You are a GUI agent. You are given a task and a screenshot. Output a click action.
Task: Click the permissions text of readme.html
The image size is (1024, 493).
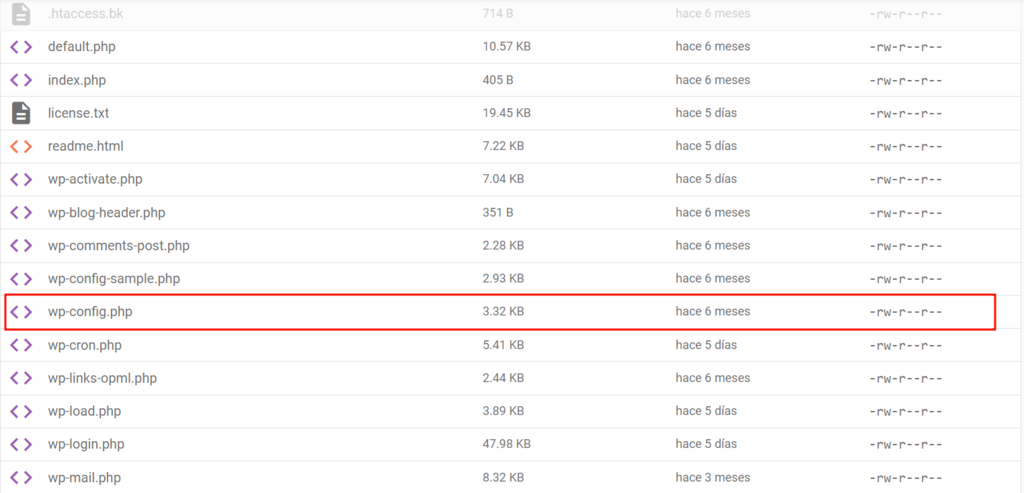[906, 146]
